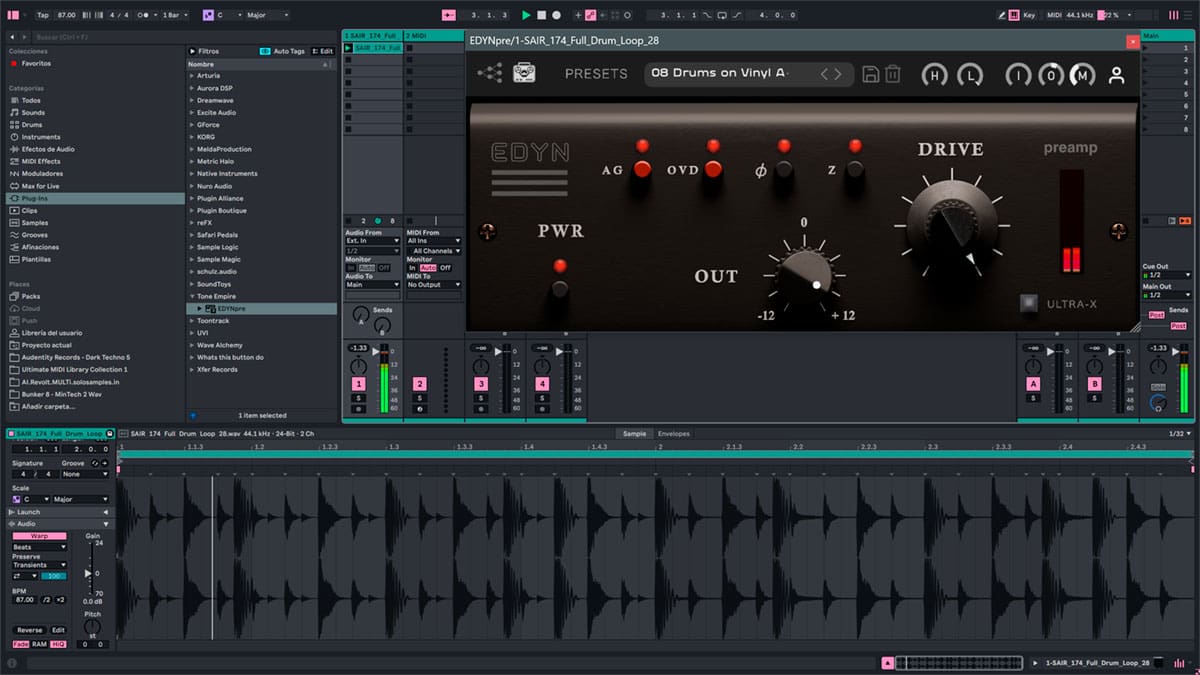This screenshot has height=675, width=1200.
Task: Expand the Tone Empire plug-in folder
Action: [192, 296]
